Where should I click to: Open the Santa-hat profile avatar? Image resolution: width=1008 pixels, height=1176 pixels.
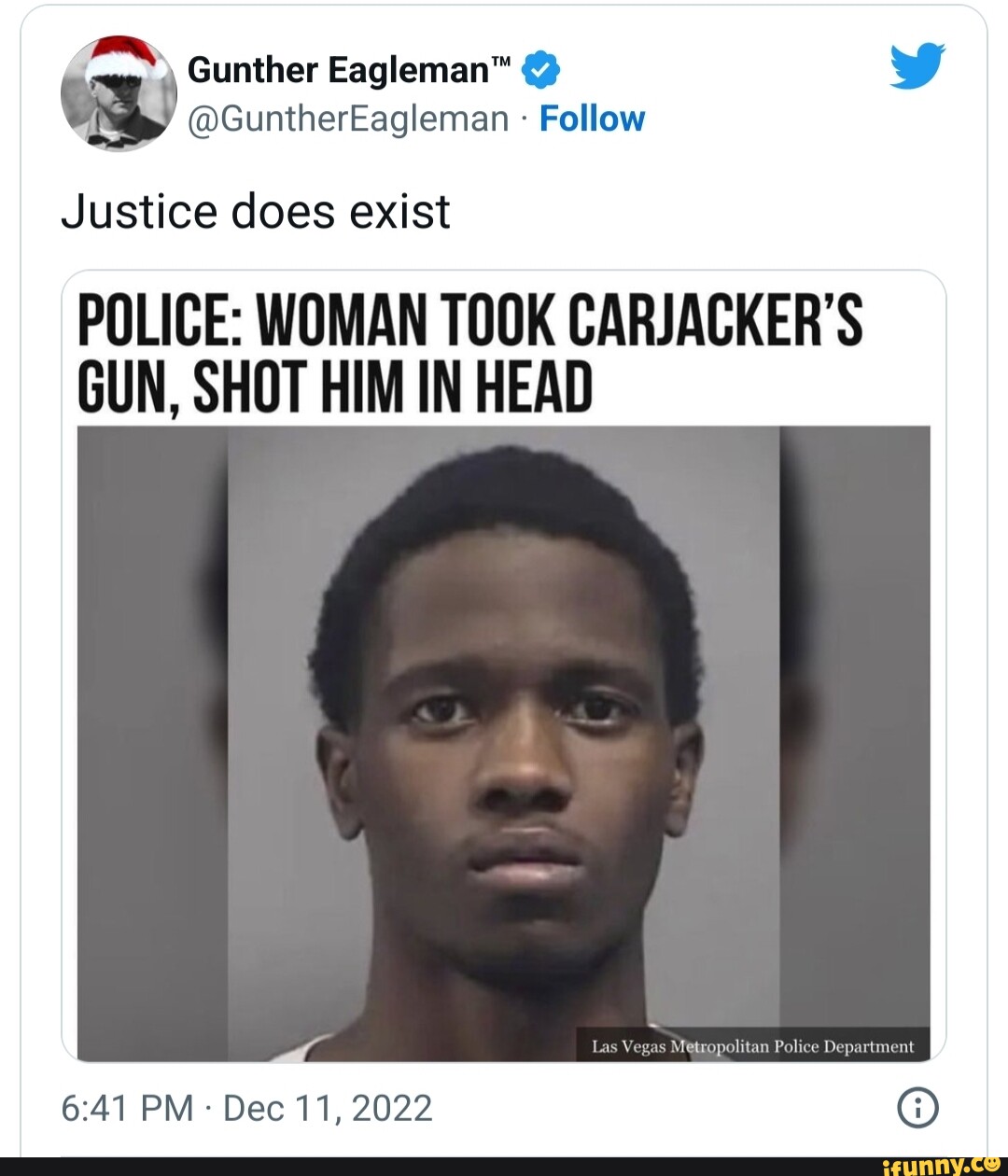coord(119,93)
